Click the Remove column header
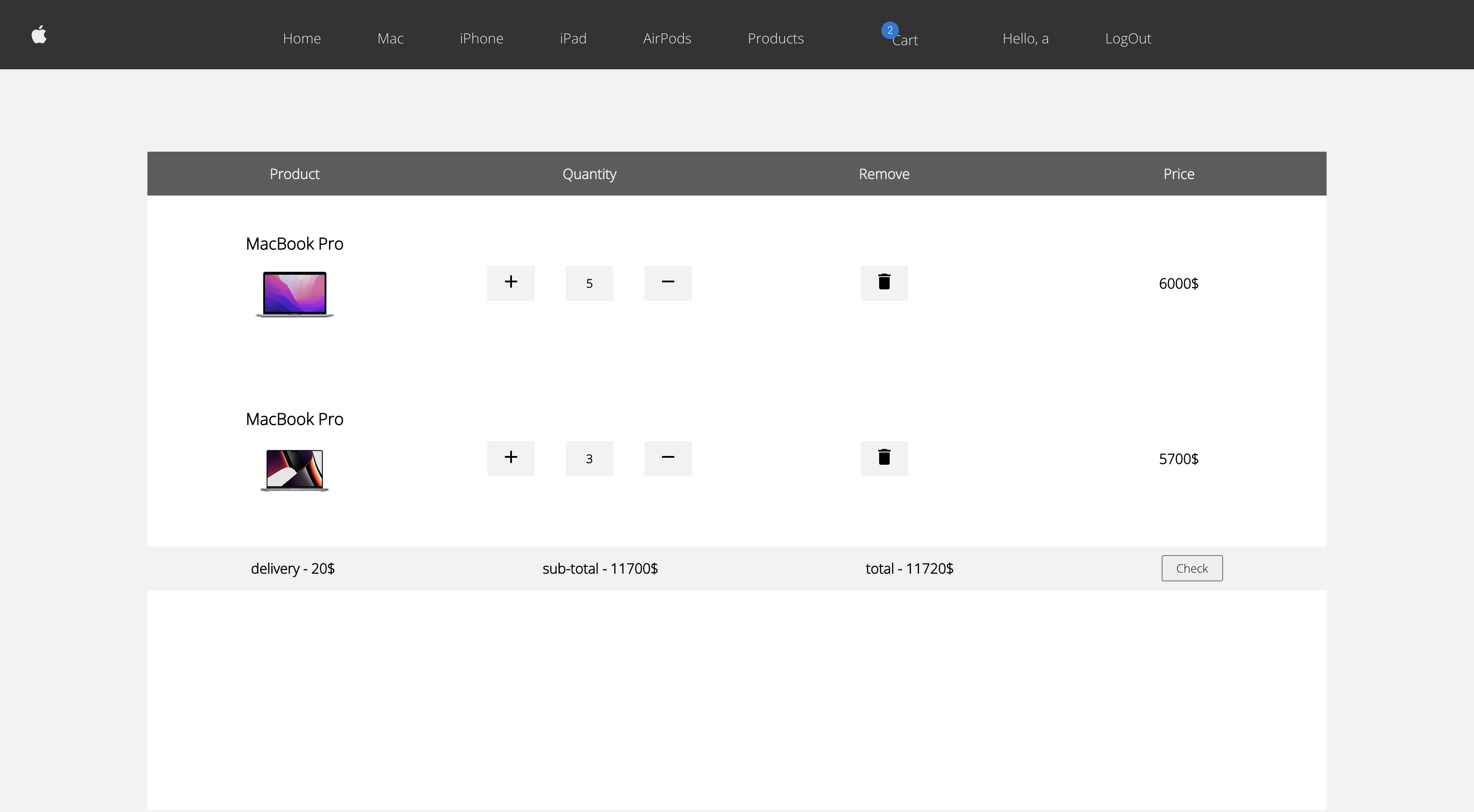 coord(884,174)
